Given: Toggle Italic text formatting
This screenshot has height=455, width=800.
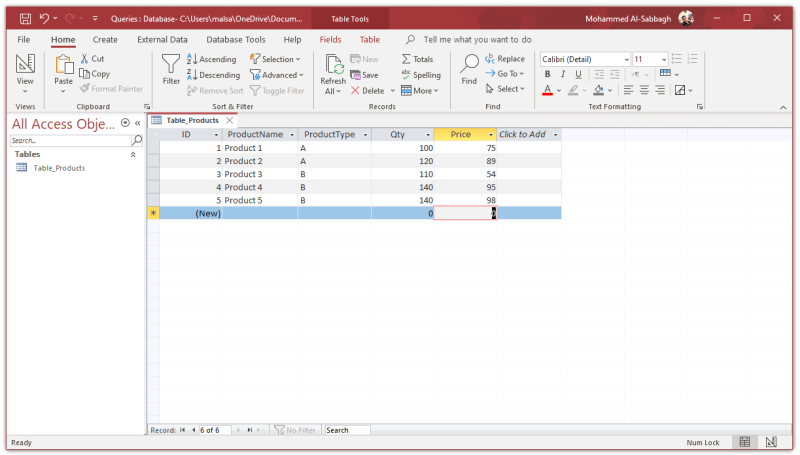Looking at the screenshot, I should pos(563,74).
